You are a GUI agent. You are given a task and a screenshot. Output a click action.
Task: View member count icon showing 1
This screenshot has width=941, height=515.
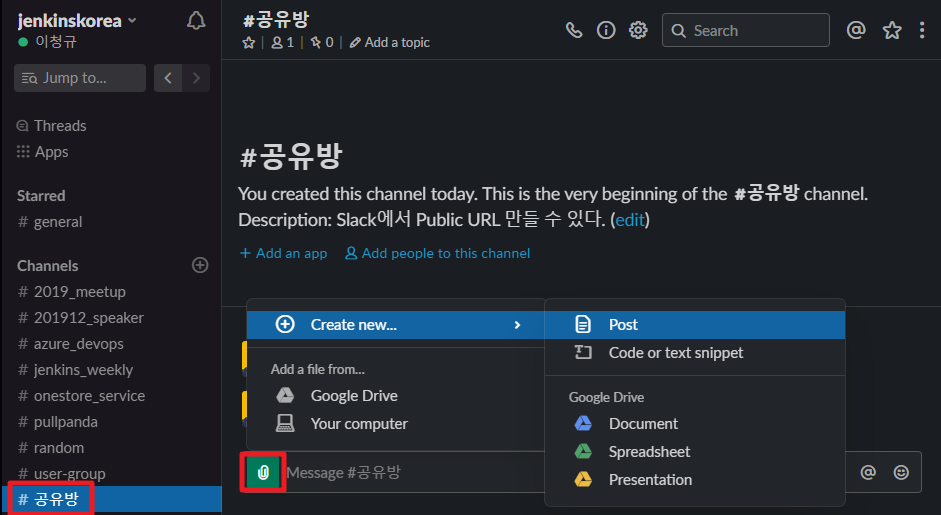point(283,43)
